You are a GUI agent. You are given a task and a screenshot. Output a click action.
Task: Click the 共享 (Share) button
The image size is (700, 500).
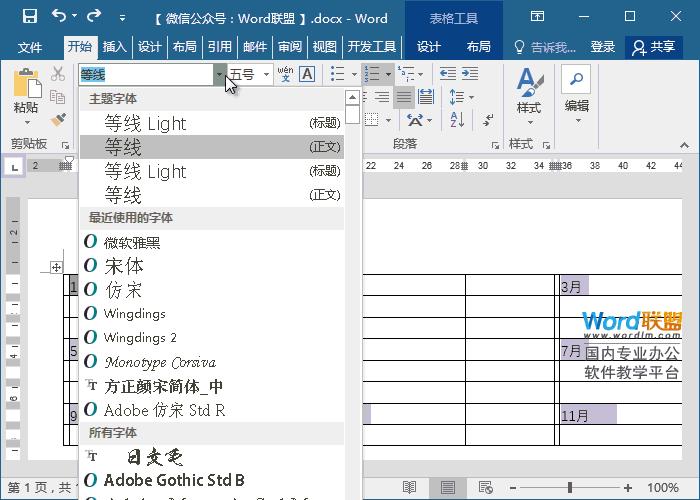click(x=654, y=47)
